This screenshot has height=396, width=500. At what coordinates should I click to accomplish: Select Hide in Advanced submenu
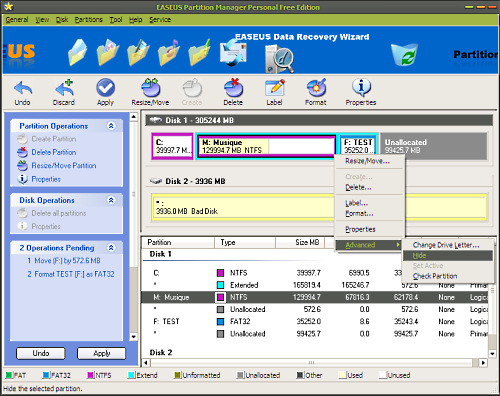click(448, 256)
